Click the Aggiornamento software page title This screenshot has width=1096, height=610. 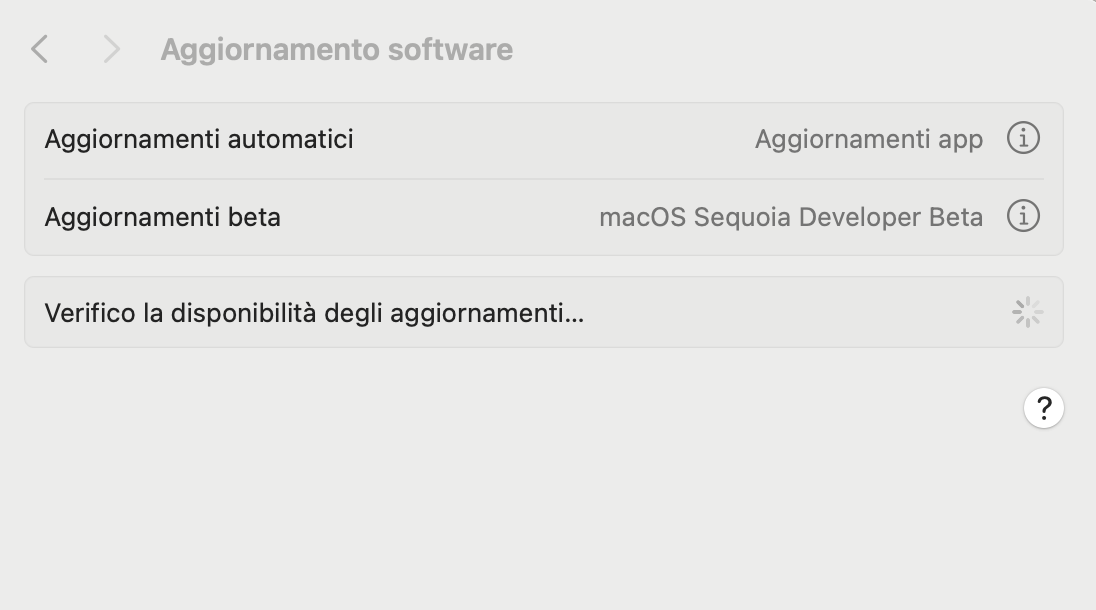pos(336,49)
